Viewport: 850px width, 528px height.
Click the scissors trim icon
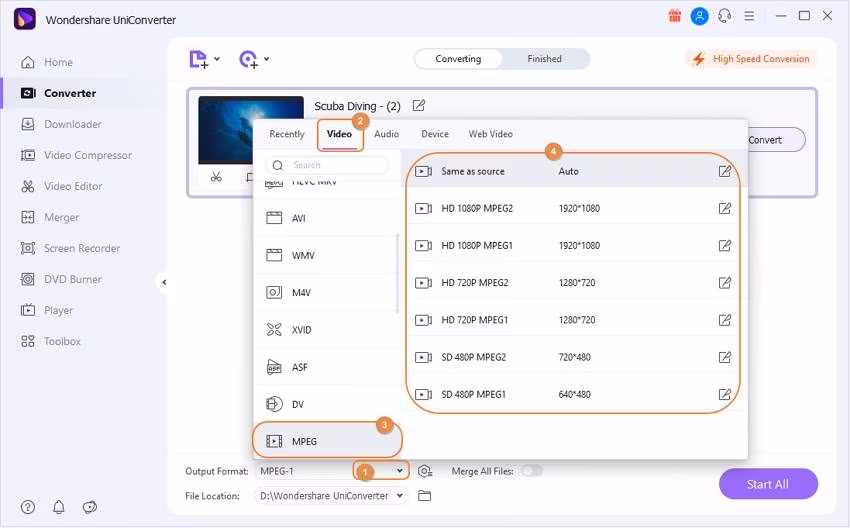[216, 177]
